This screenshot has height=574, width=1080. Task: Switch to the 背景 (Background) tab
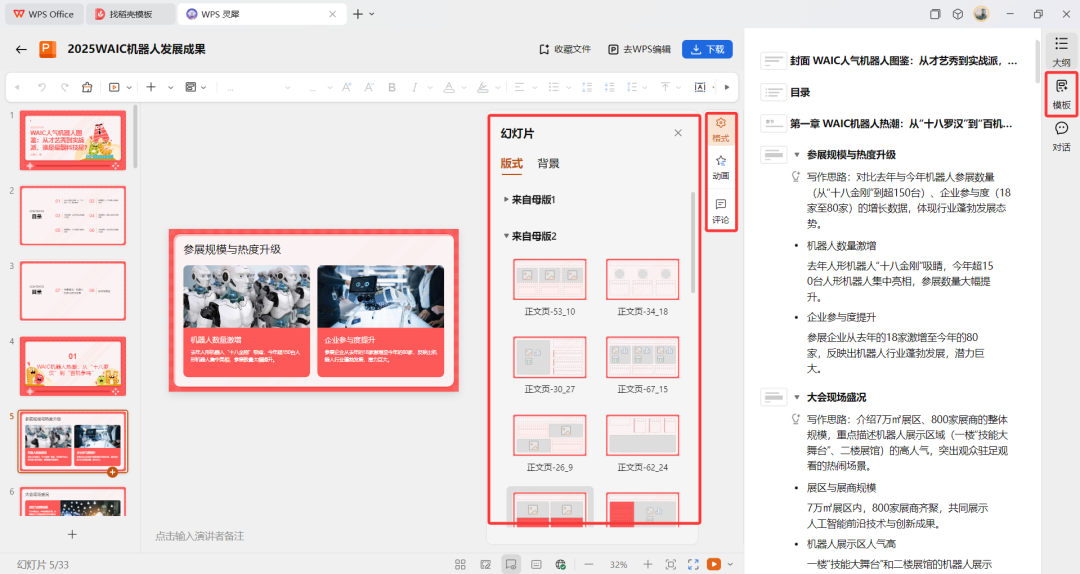pos(548,164)
